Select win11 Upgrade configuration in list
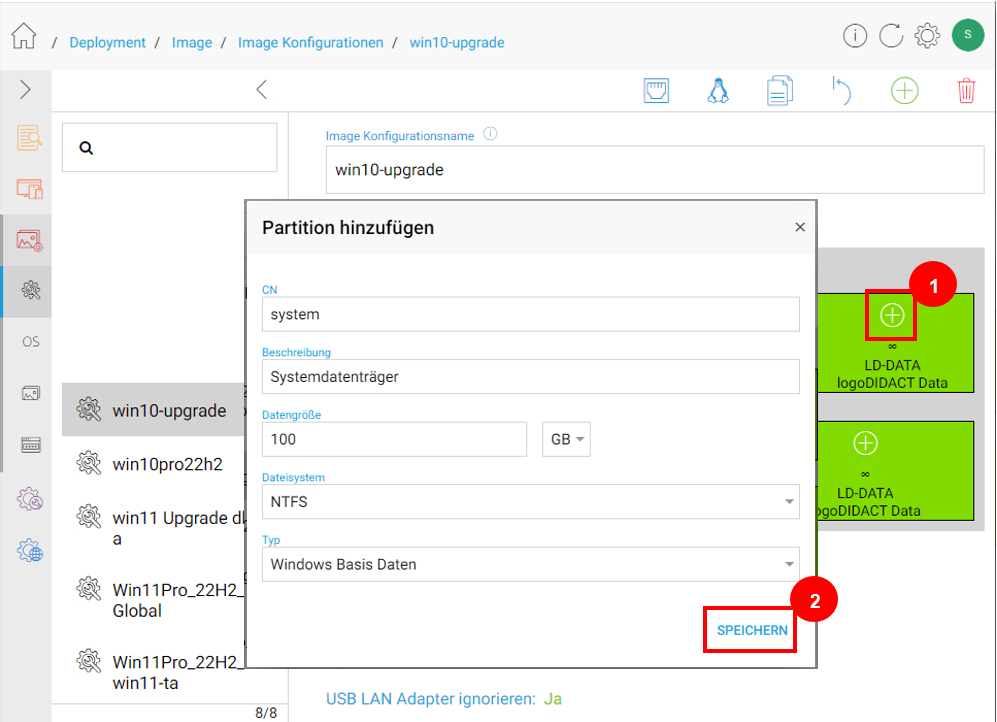Viewport: 997px width, 722px height. [x=153, y=528]
